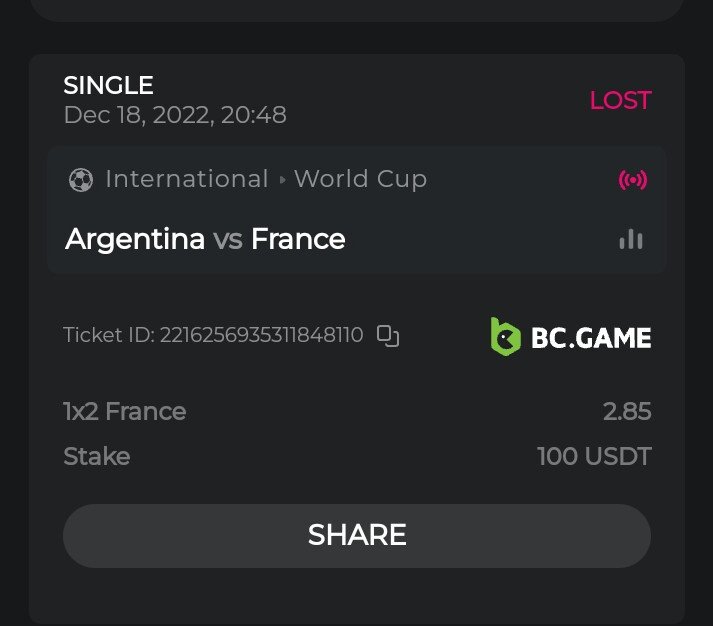
Task: Open the International category link
Action: [x=187, y=179]
